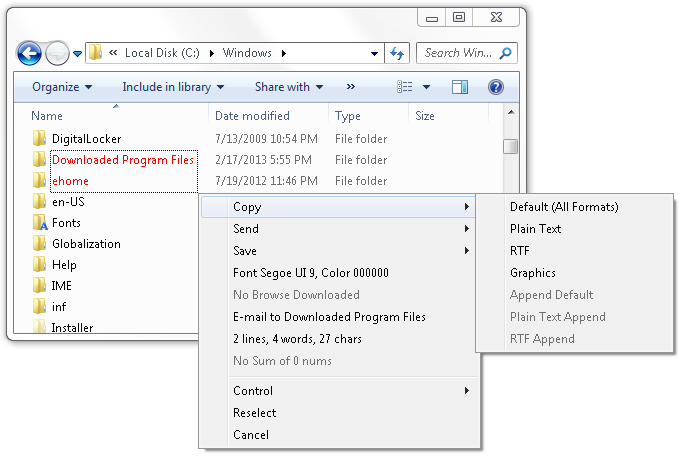
Task: Click the greyed Forward navigation arrow
Action: [x=57, y=54]
